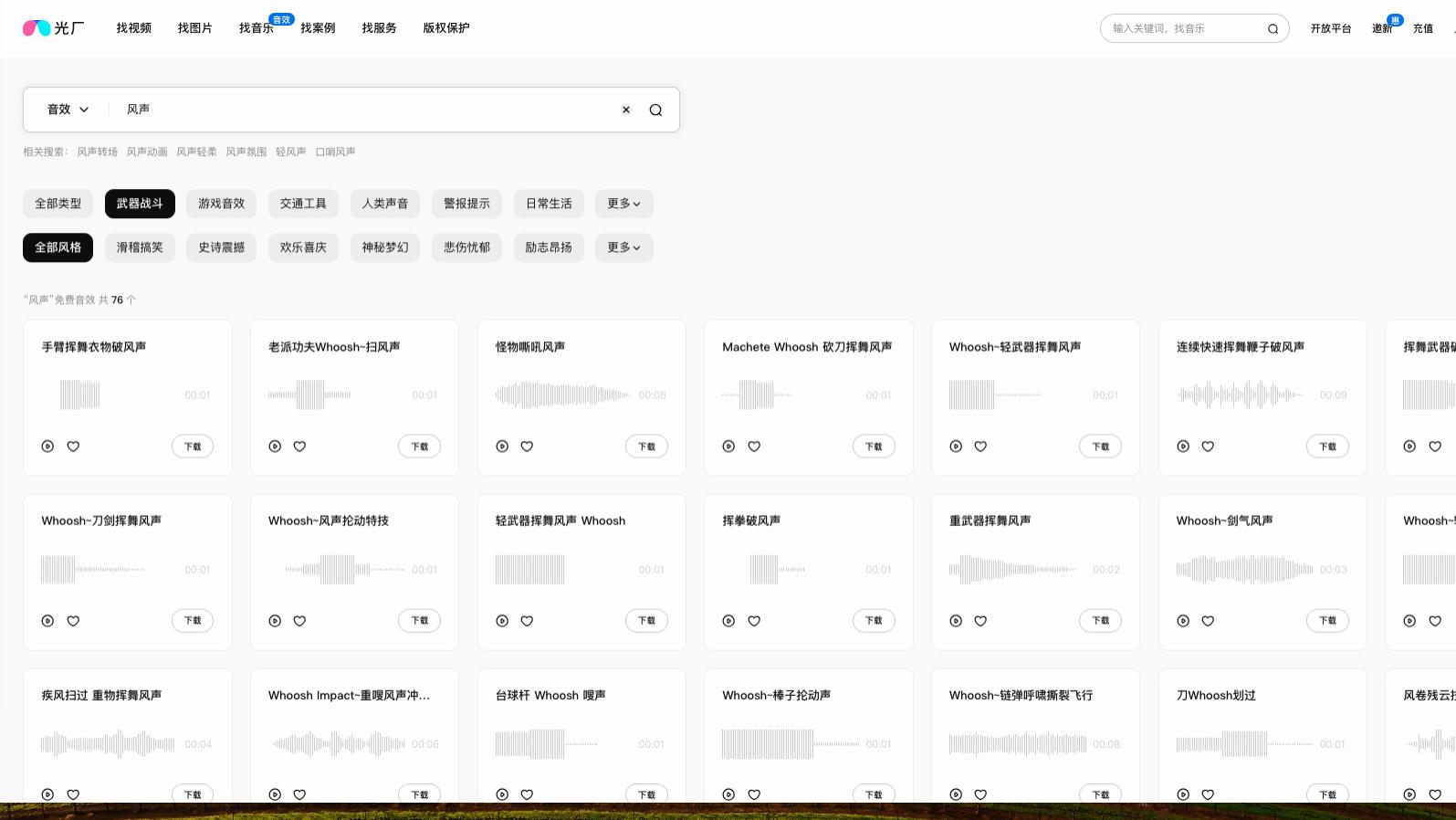Select 欢乐喜庆 style filter
The height and width of the screenshot is (820, 1456).
pos(303,247)
